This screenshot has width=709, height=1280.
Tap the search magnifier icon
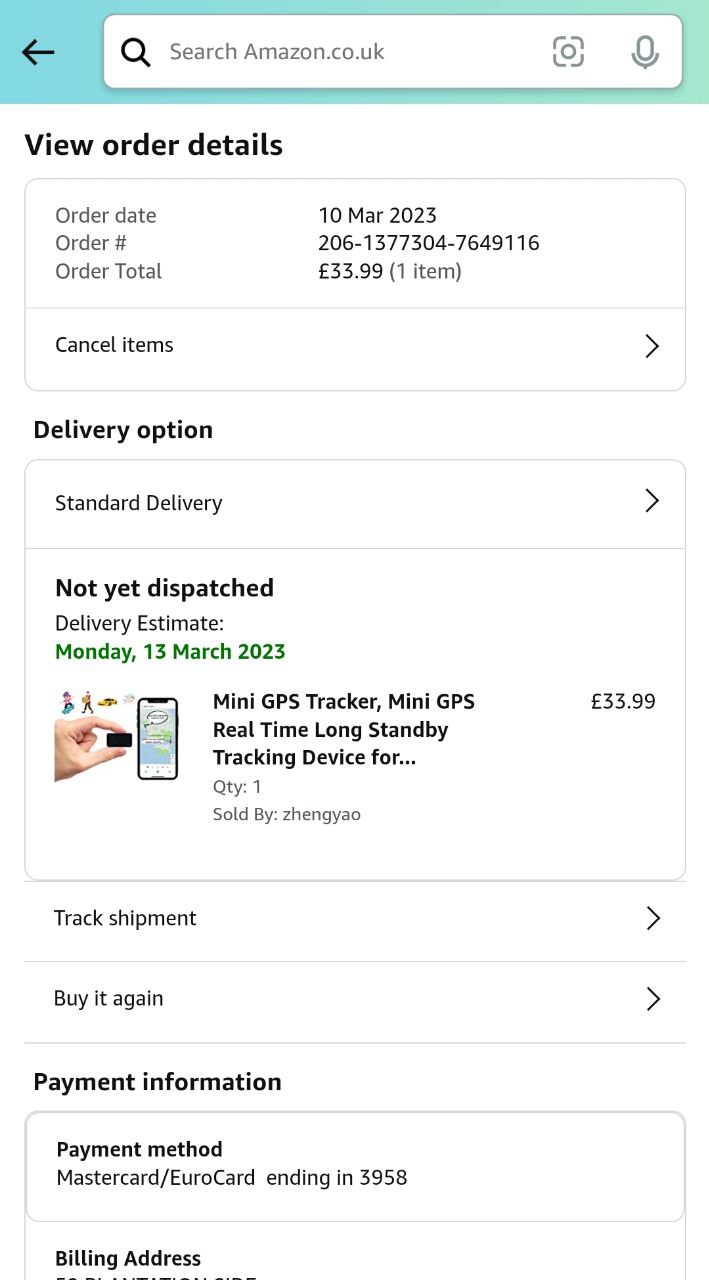136,52
